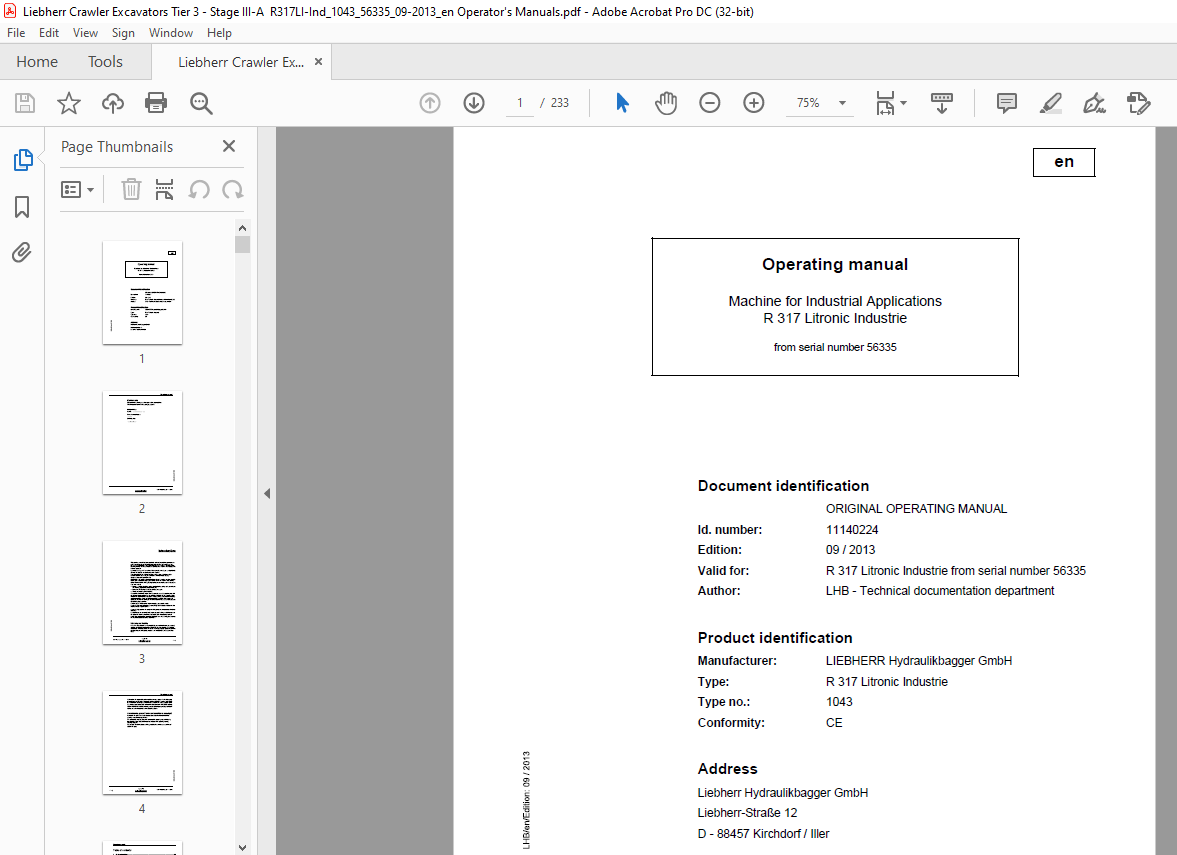Zoom in with plus button

coord(754,103)
